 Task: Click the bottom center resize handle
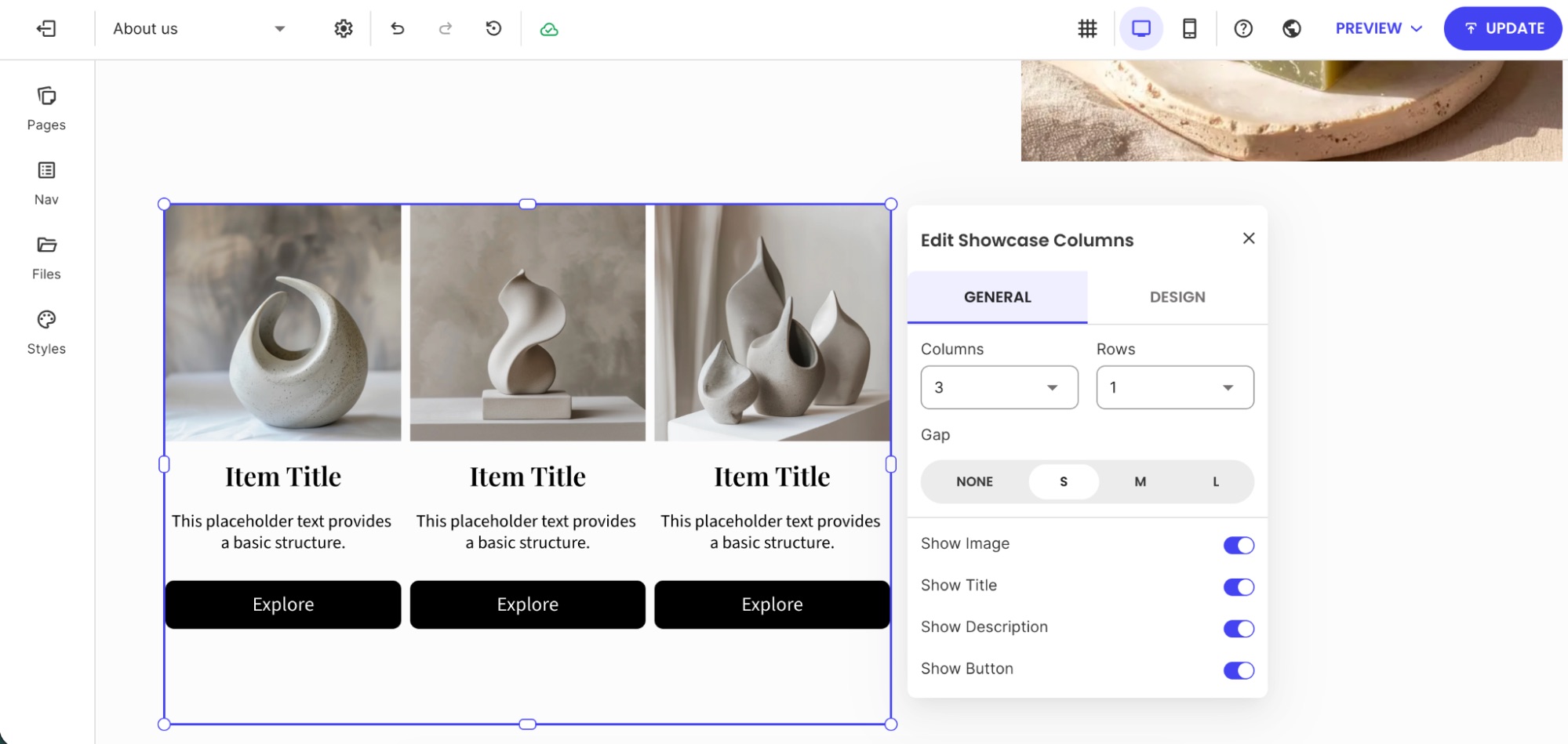tap(528, 724)
